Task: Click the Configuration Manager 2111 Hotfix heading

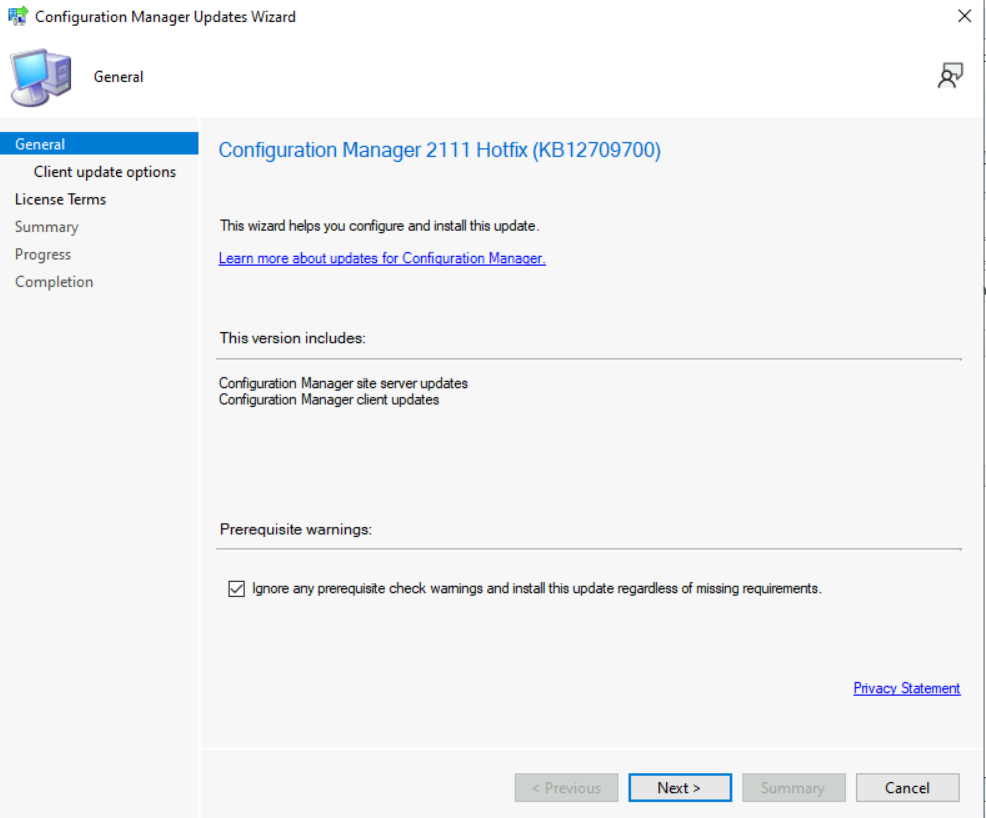Action: (440, 150)
